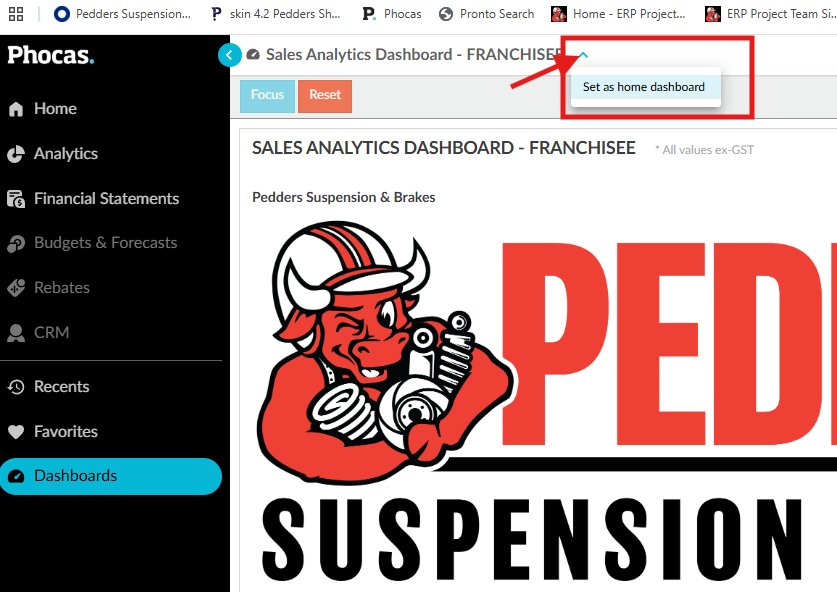Viewport: 837px width, 592px height.
Task: Select the Budgets & Forecasts icon
Action: pyautogui.click(x=16, y=243)
